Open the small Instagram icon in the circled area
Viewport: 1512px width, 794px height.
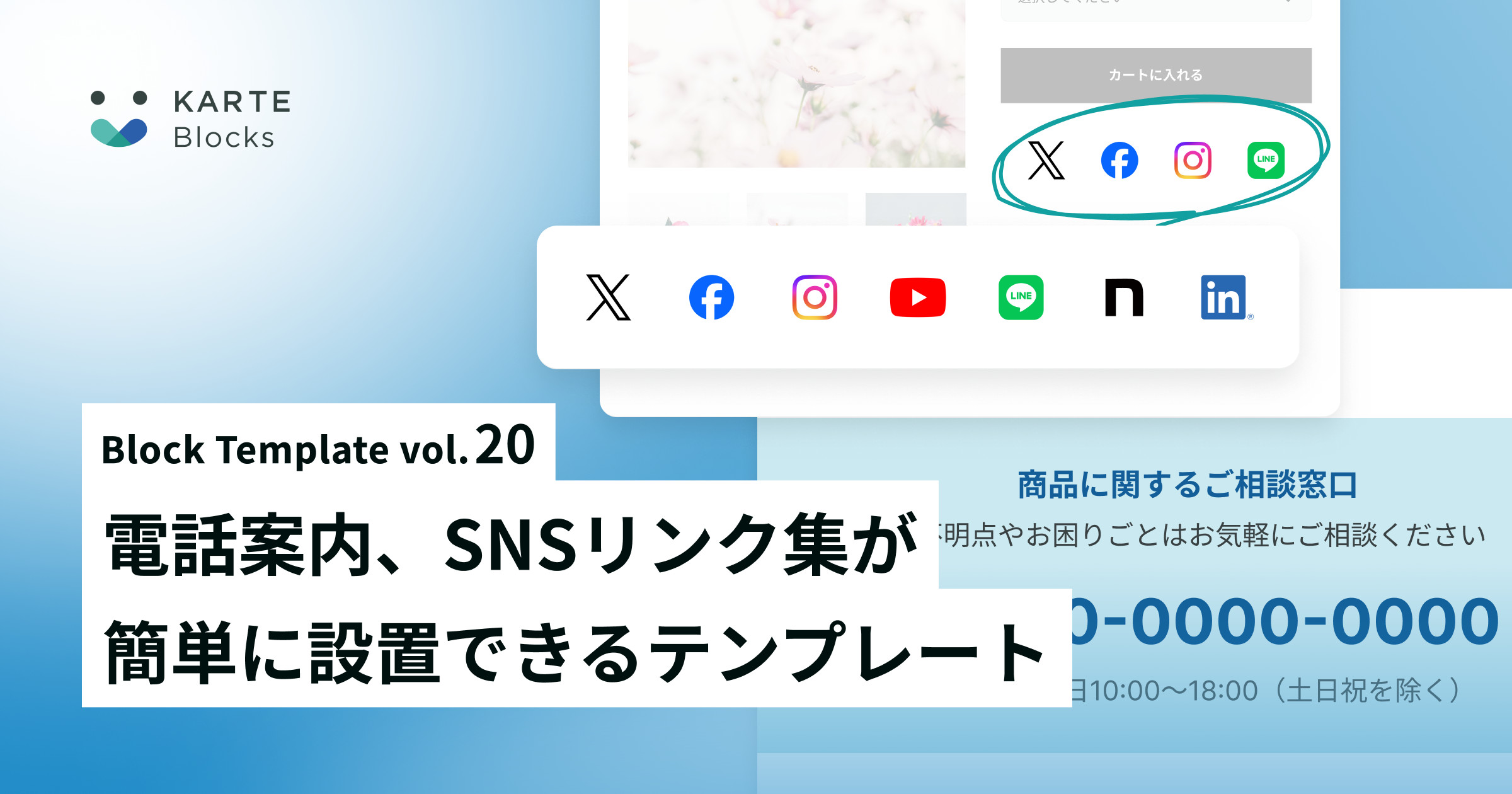[1193, 160]
